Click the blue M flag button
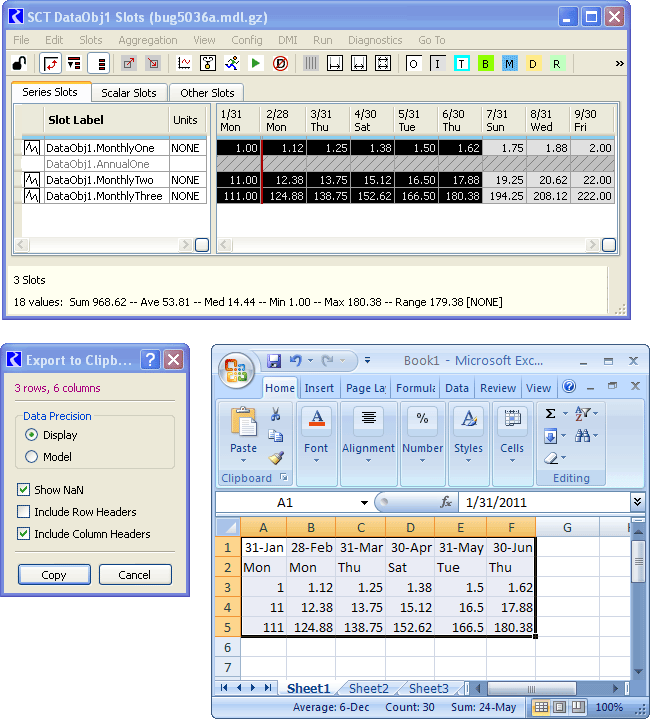This screenshot has width=650, height=719. tap(509, 64)
